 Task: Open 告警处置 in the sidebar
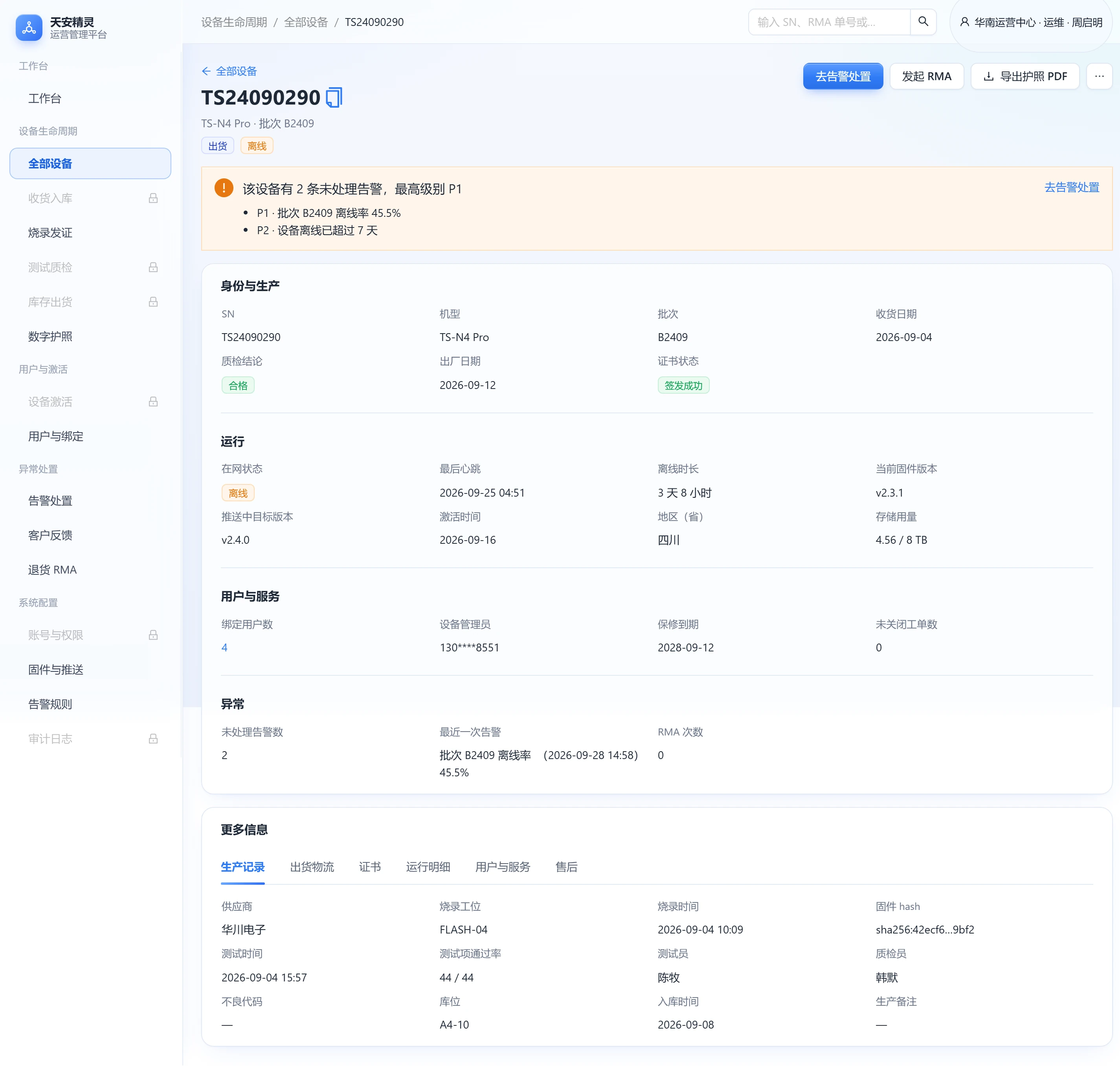pyautogui.click(x=90, y=501)
